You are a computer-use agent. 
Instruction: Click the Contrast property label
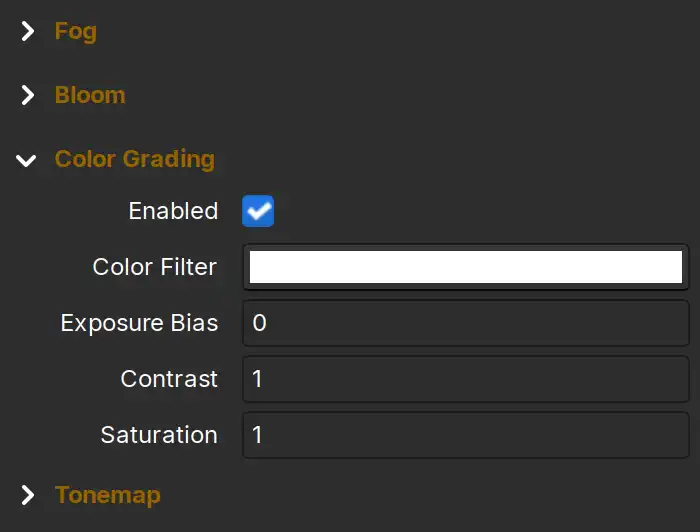169,379
